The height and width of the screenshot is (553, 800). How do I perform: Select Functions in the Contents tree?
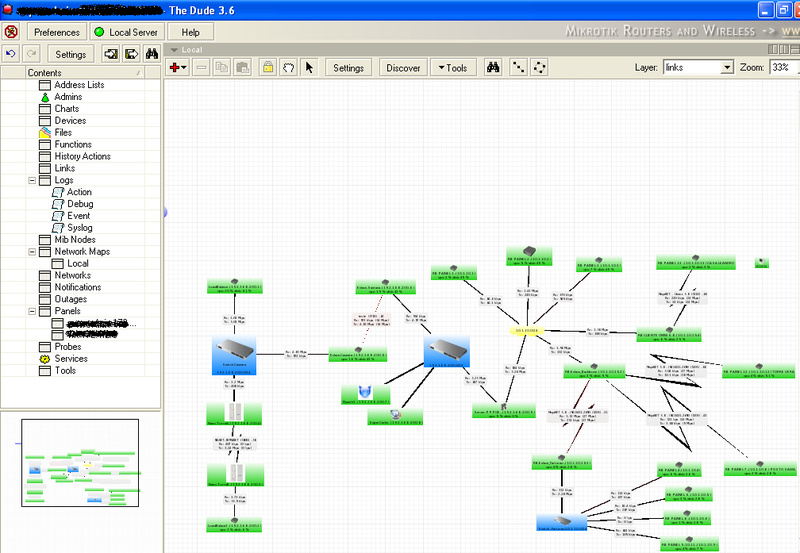click(73, 144)
